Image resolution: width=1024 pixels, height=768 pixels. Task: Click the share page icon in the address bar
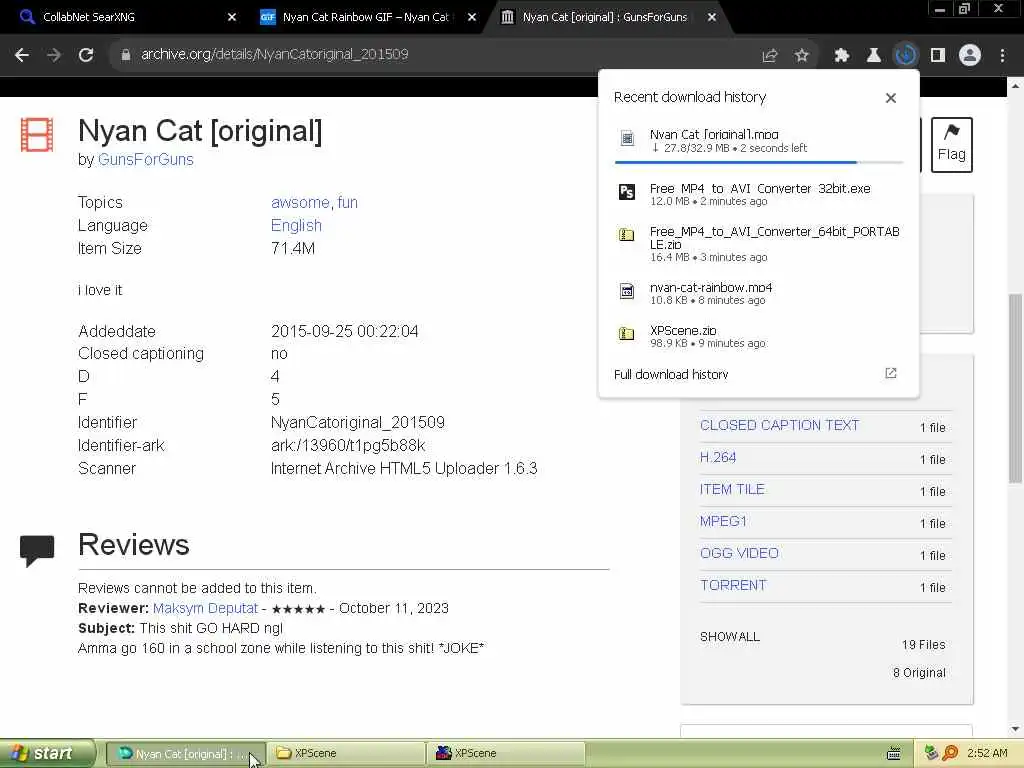click(770, 56)
